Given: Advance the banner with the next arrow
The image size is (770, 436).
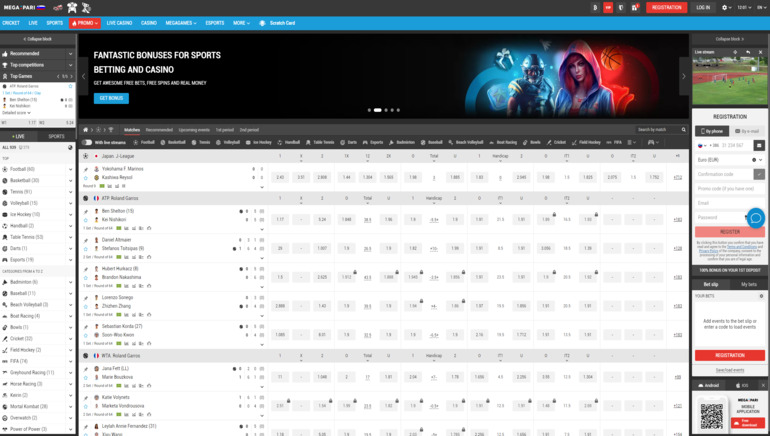Looking at the screenshot, I should pos(684,76).
